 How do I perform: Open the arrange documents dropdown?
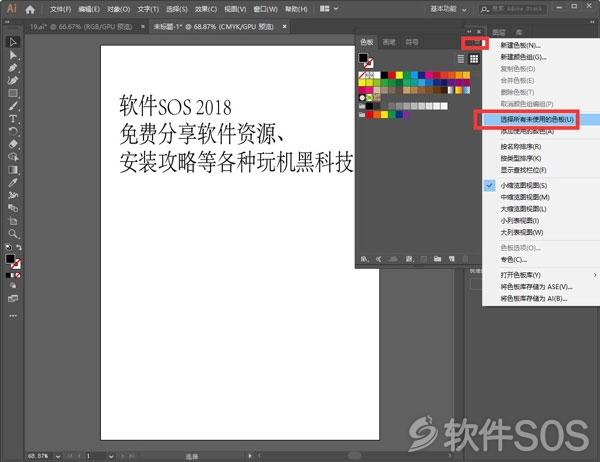click(x=329, y=9)
